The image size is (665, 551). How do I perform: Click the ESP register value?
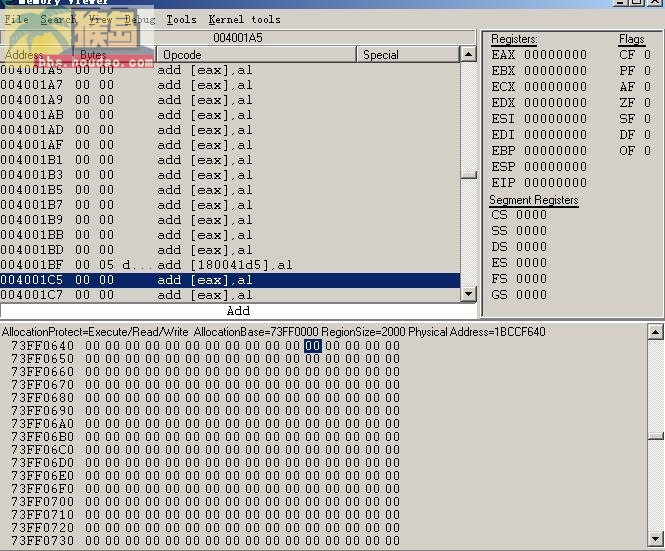click(555, 167)
